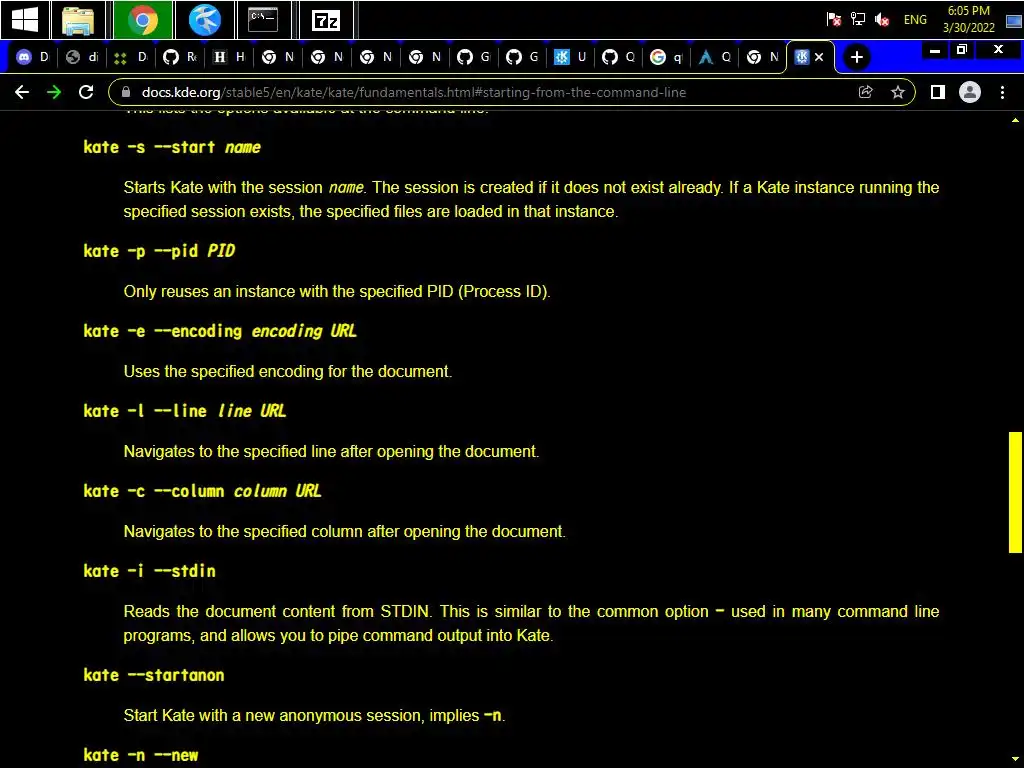
Task: Switch to the globe-icon 'di' tab
Action: 82,57
